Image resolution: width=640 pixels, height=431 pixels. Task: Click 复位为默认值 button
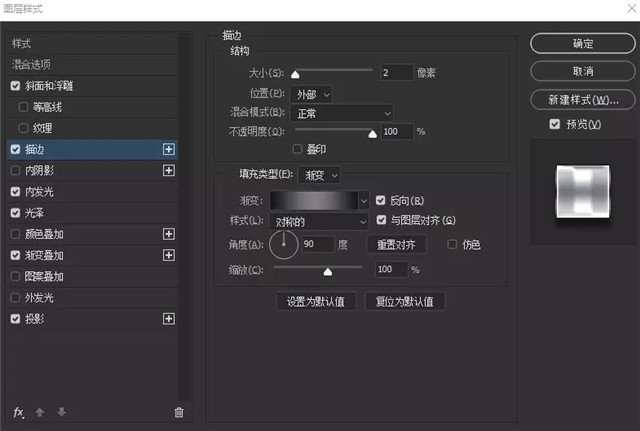(404, 302)
